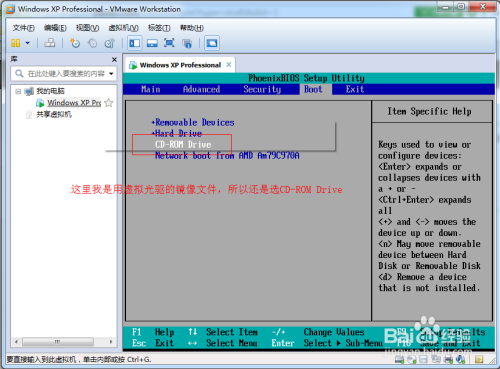
Task: Select 我的电脑 in the library tree
Action: point(50,91)
